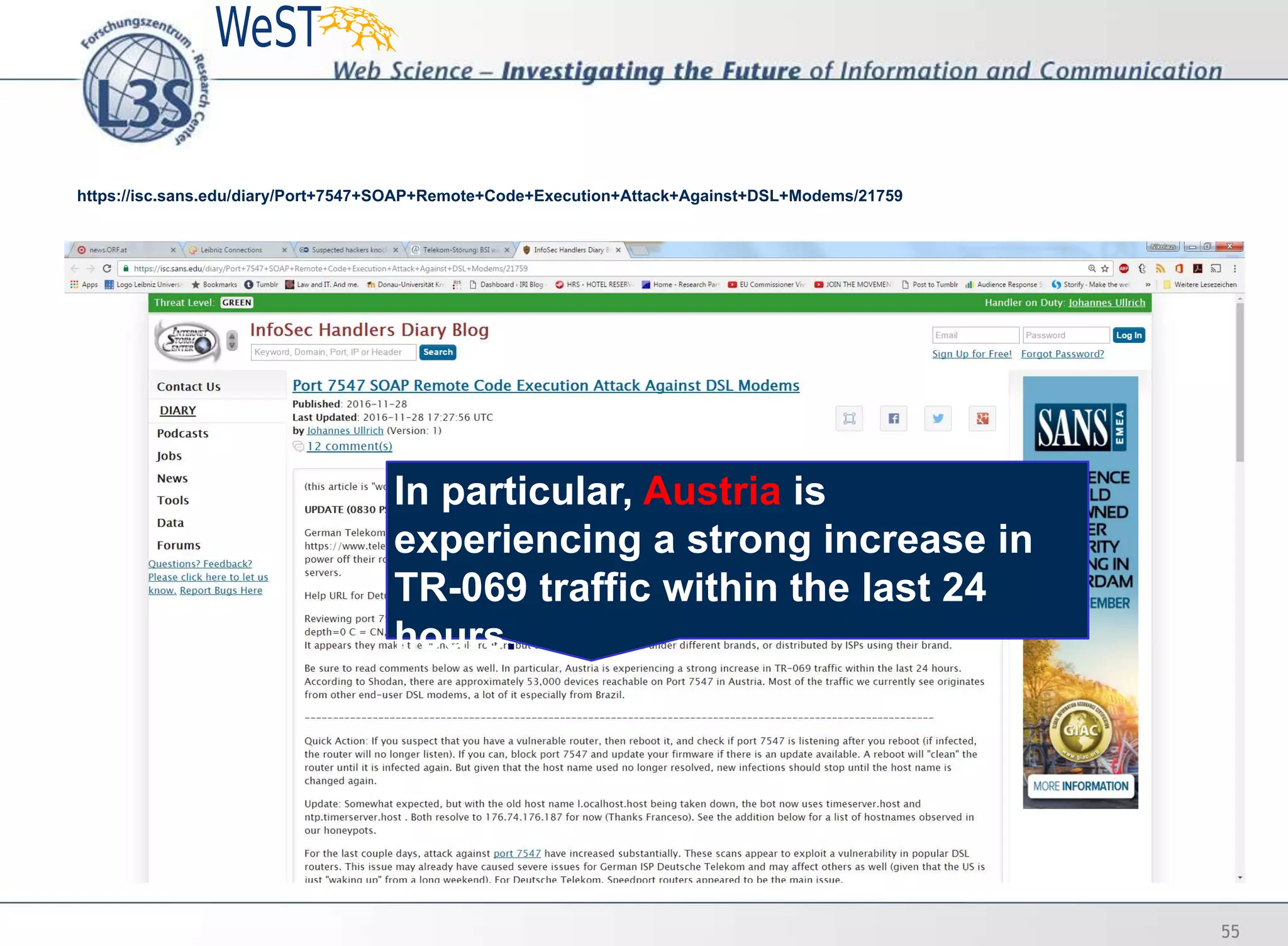Click the Search button

pyautogui.click(x=438, y=352)
